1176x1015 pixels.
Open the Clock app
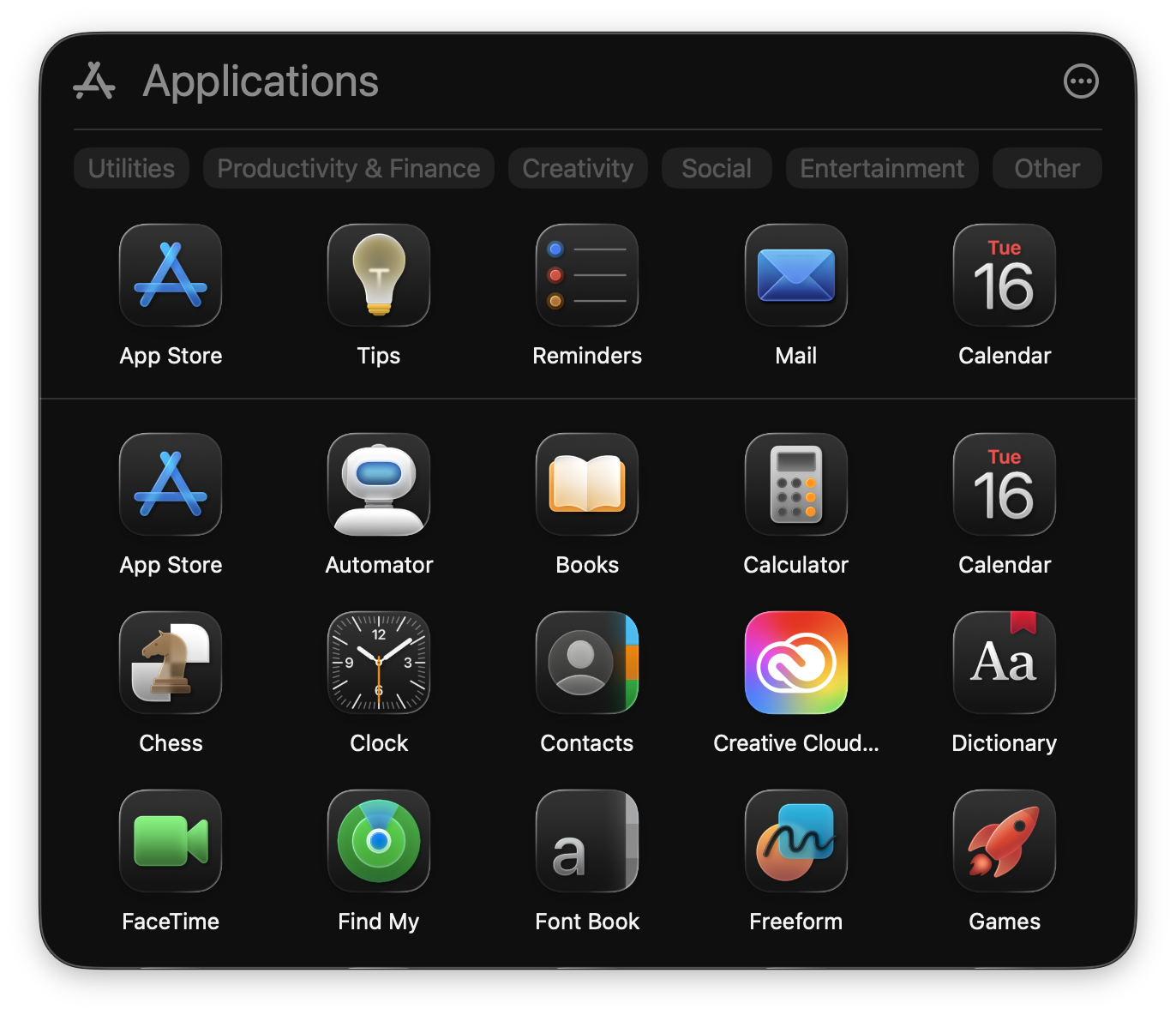pyautogui.click(x=379, y=663)
